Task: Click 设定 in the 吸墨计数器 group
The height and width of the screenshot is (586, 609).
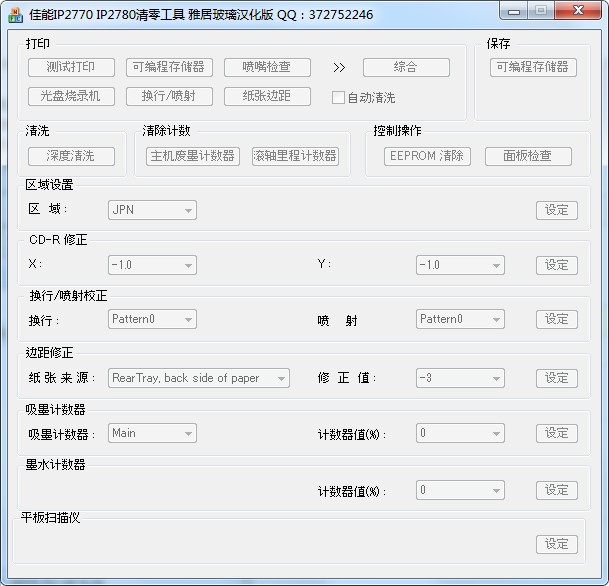Action: (x=557, y=433)
